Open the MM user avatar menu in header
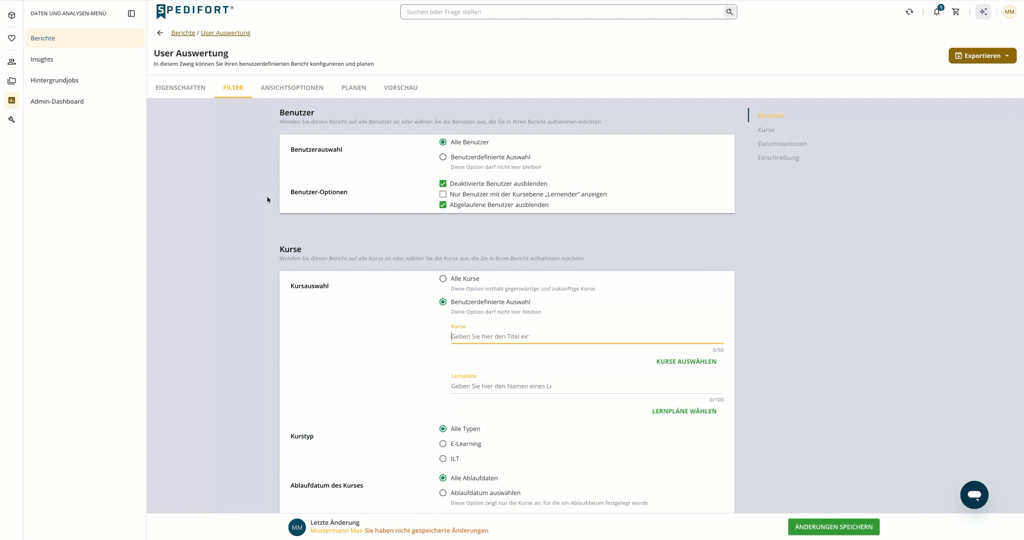The image size is (1024, 540). coord(1009,12)
